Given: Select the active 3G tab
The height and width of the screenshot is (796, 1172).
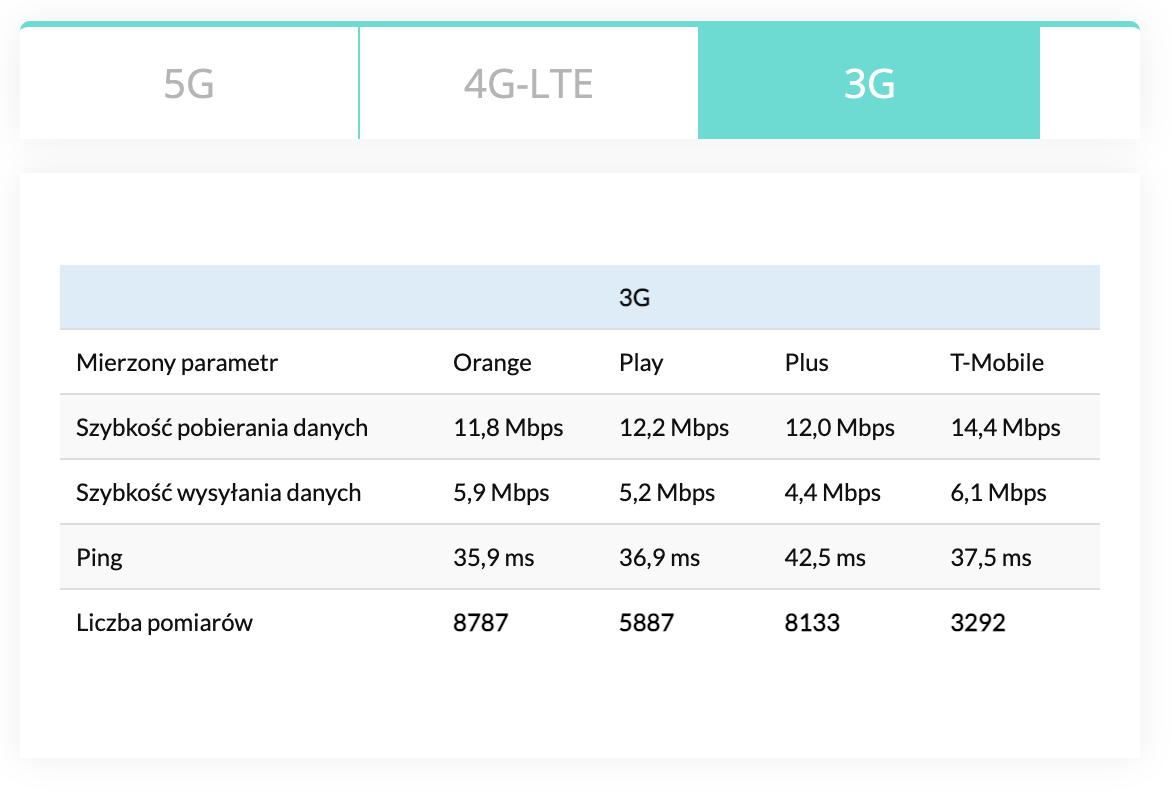Looking at the screenshot, I should [x=868, y=84].
